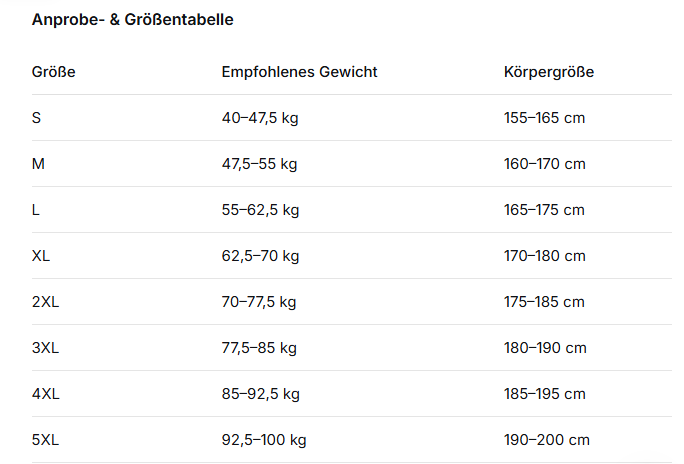Click the '180–190 cm' height cell
The image size is (684, 464).
pos(545,348)
